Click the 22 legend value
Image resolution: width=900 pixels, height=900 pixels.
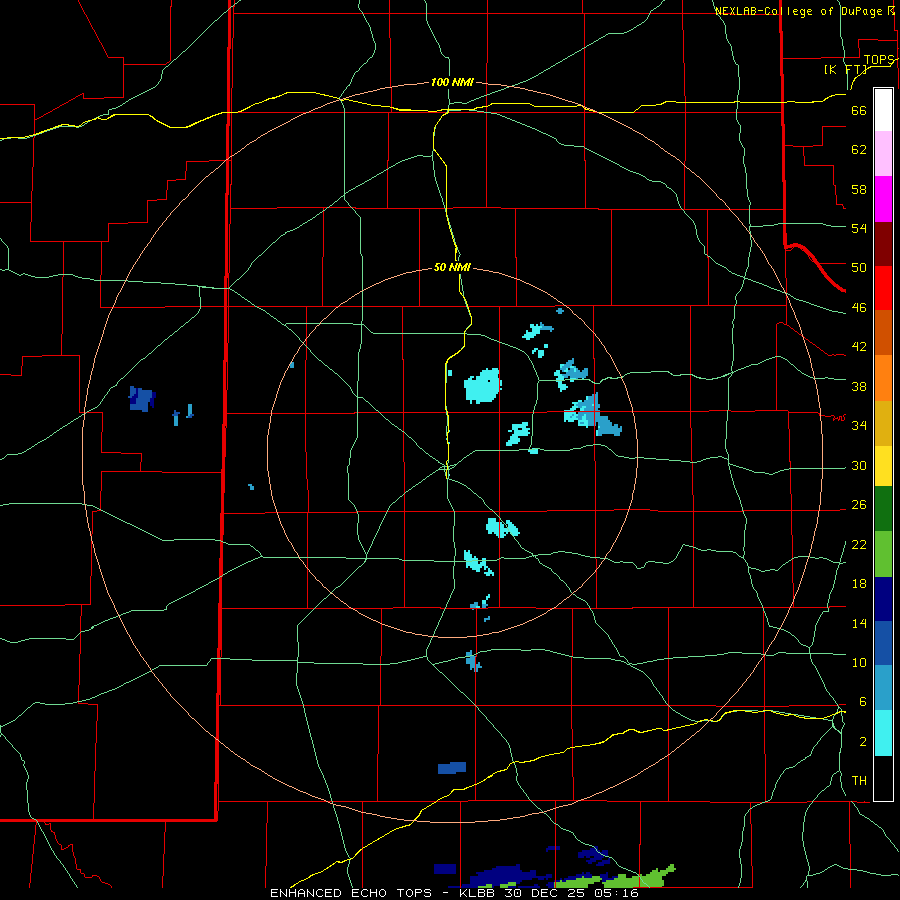pyautogui.click(x=859, y=545)
